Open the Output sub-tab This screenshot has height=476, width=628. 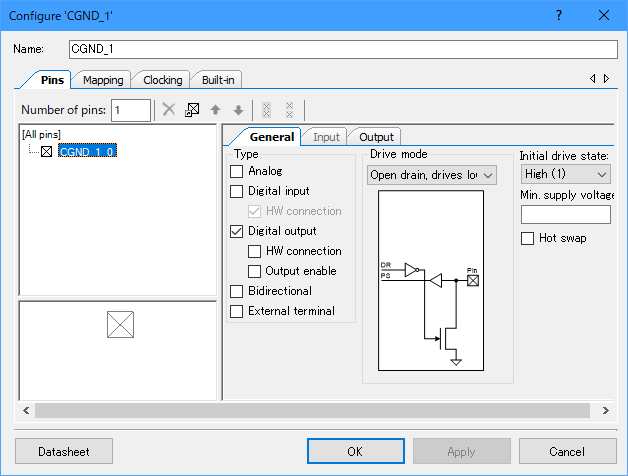tap(375, 137)
